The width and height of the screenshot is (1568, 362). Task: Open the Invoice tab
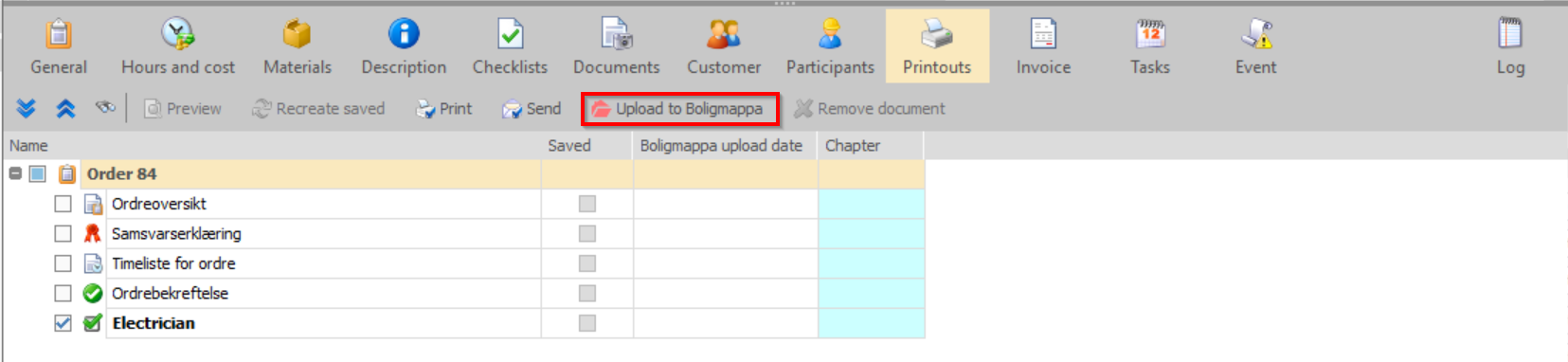pos(1043,46)
